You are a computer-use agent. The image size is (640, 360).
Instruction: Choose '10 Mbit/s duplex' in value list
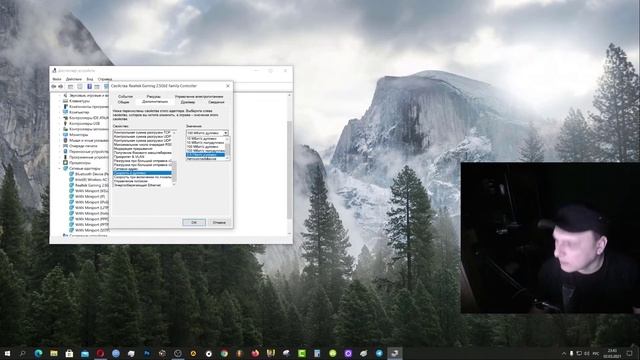(205, 139)
